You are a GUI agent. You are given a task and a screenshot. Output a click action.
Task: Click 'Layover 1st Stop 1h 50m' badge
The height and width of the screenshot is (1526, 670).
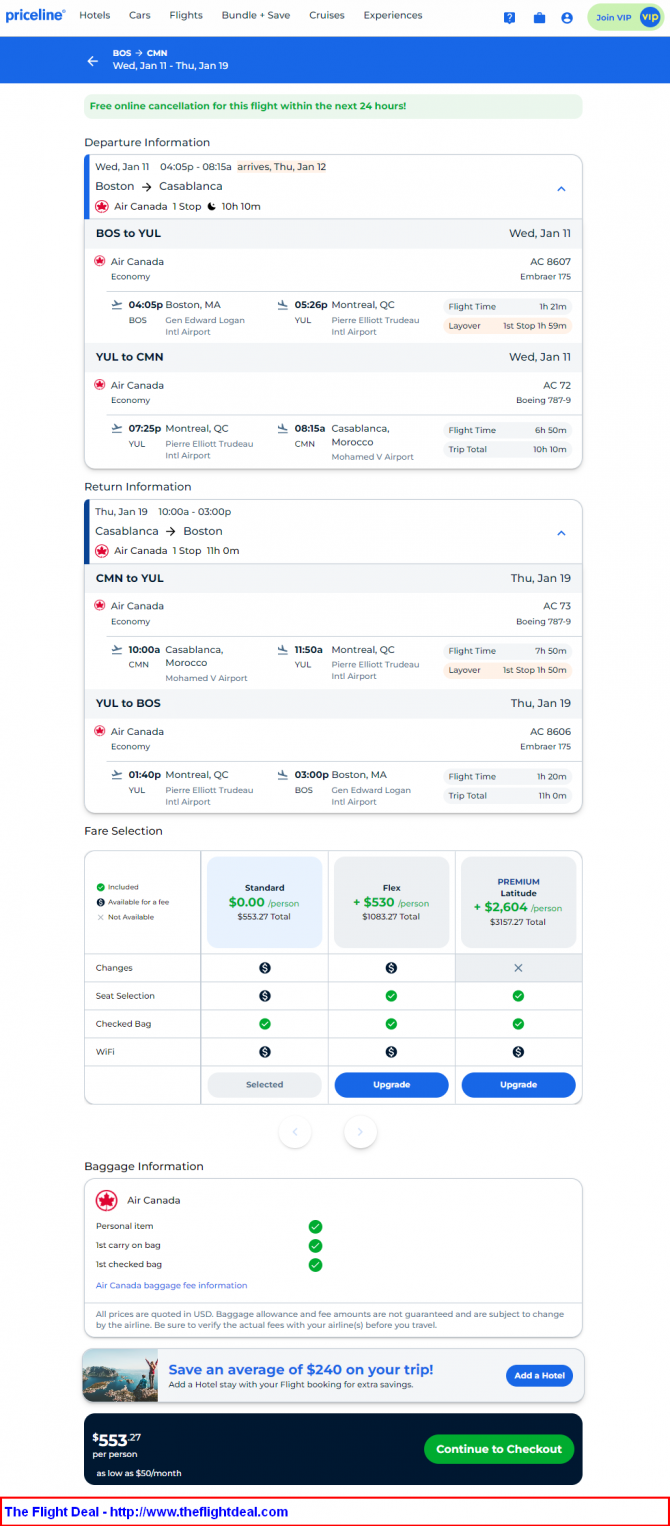tap(508, 670)
